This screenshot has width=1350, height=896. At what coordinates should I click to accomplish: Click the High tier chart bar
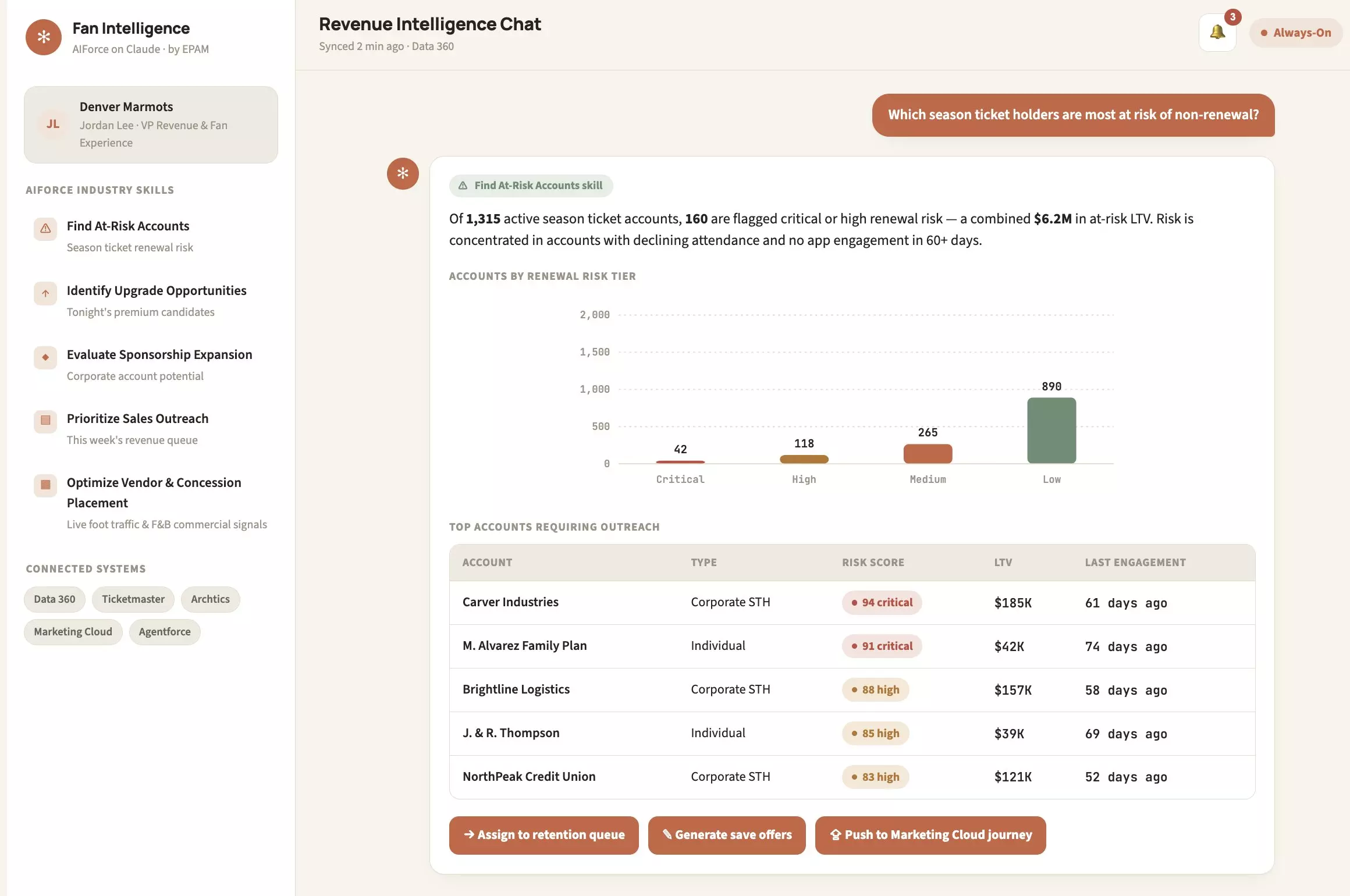coord(804,459)
